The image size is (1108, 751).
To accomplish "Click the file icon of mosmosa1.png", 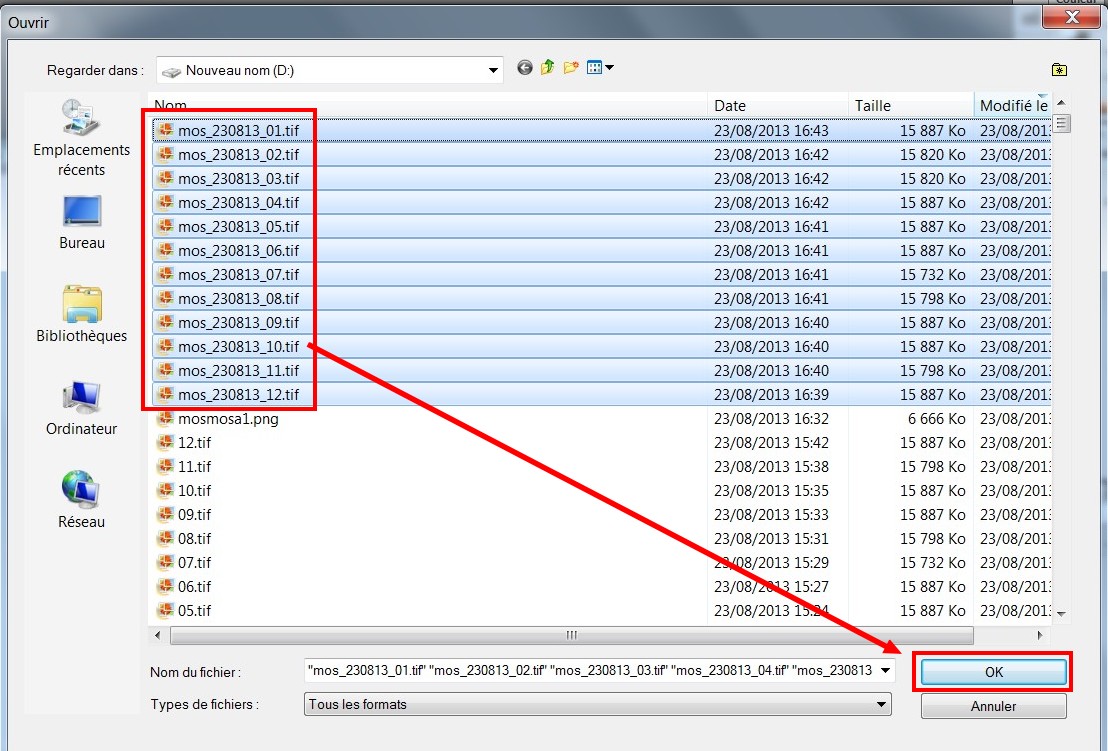I will pyautogui.click(x=165, y=418).
